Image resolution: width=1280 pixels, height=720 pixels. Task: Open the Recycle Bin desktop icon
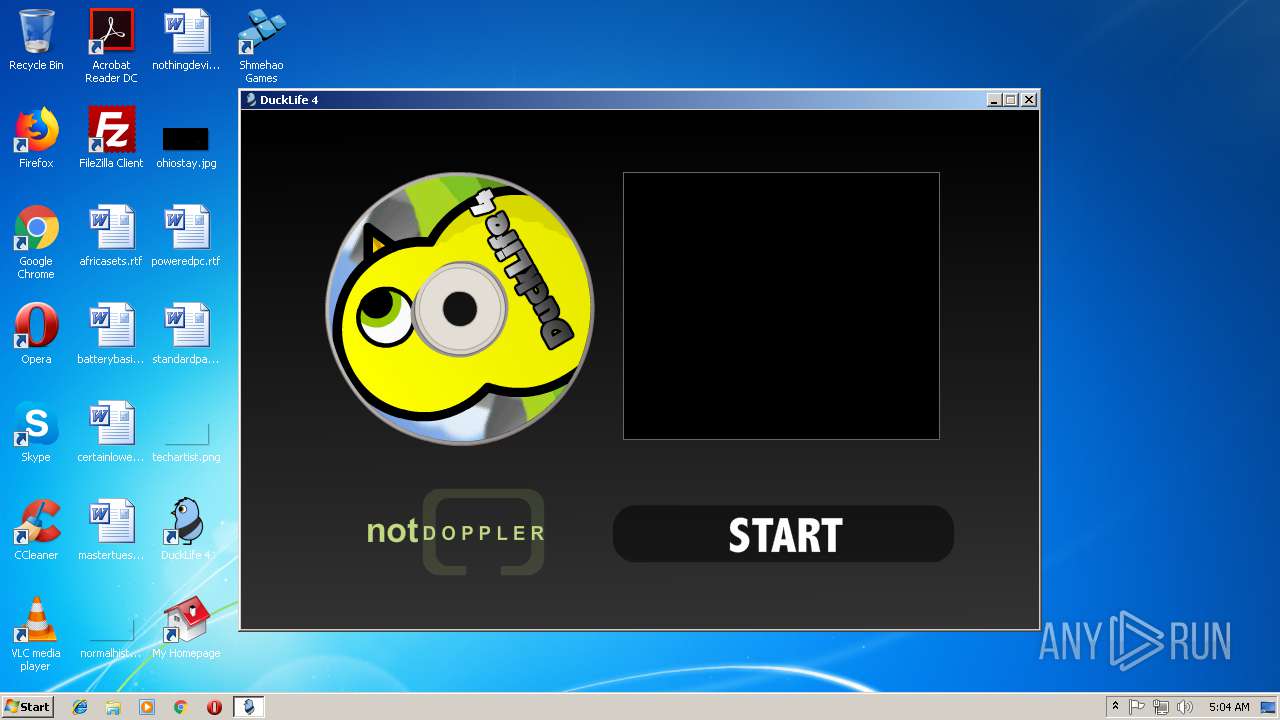coord(36,40)
